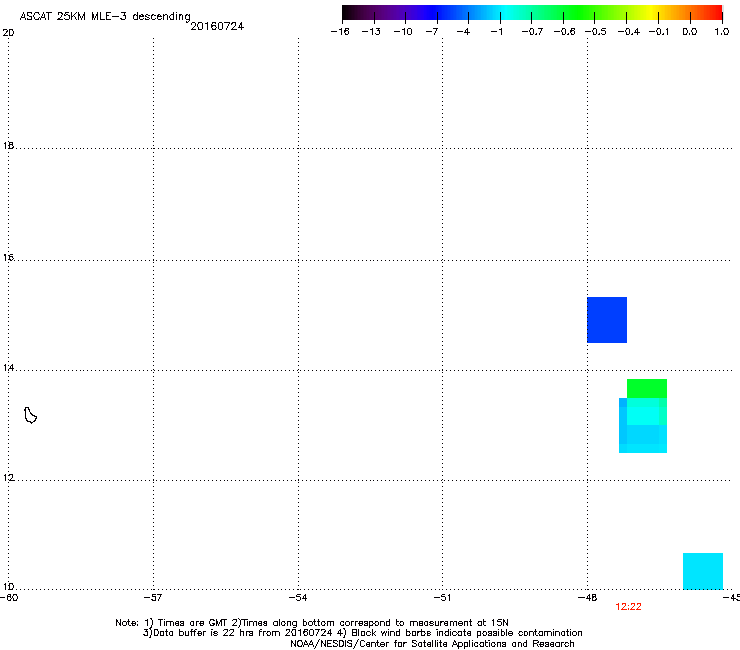Click the -0.4 color scale label
The width and height of the screenshot is (740, 650).
[629, 32]
